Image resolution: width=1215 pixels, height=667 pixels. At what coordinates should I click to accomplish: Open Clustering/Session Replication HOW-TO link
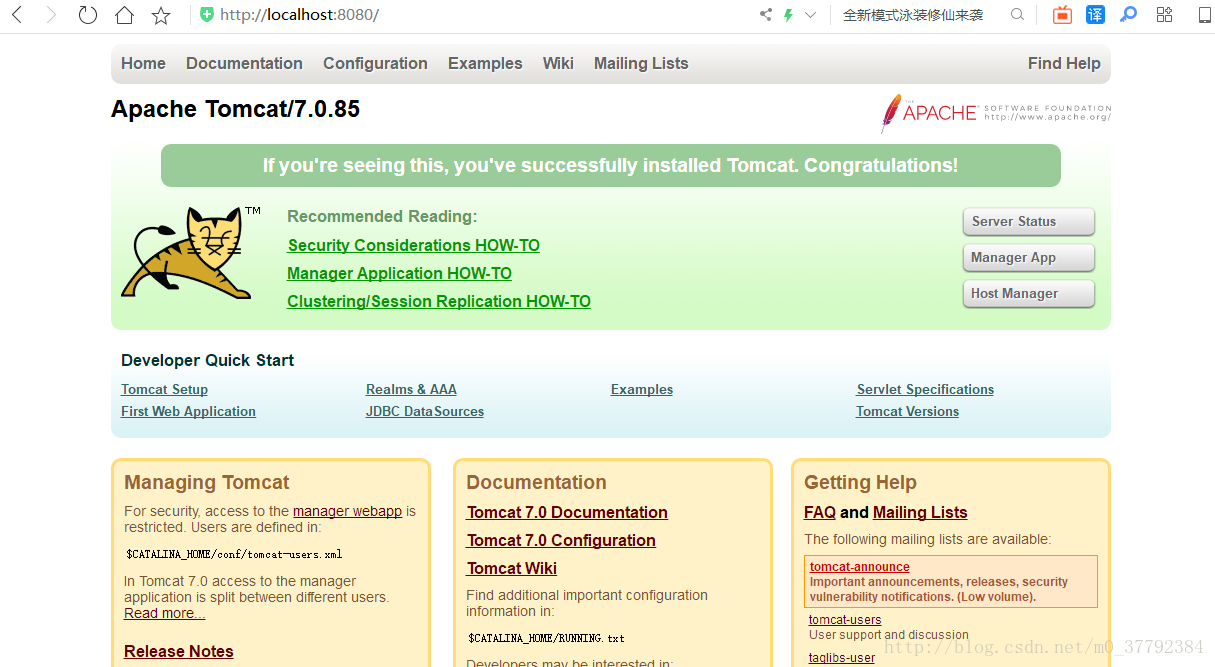(439, 301)
